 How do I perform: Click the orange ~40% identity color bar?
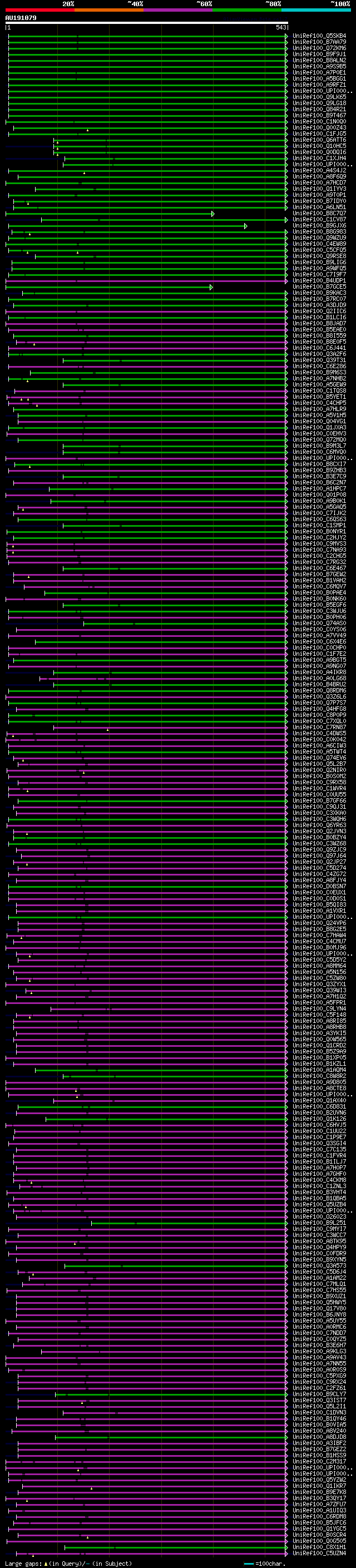109,10
